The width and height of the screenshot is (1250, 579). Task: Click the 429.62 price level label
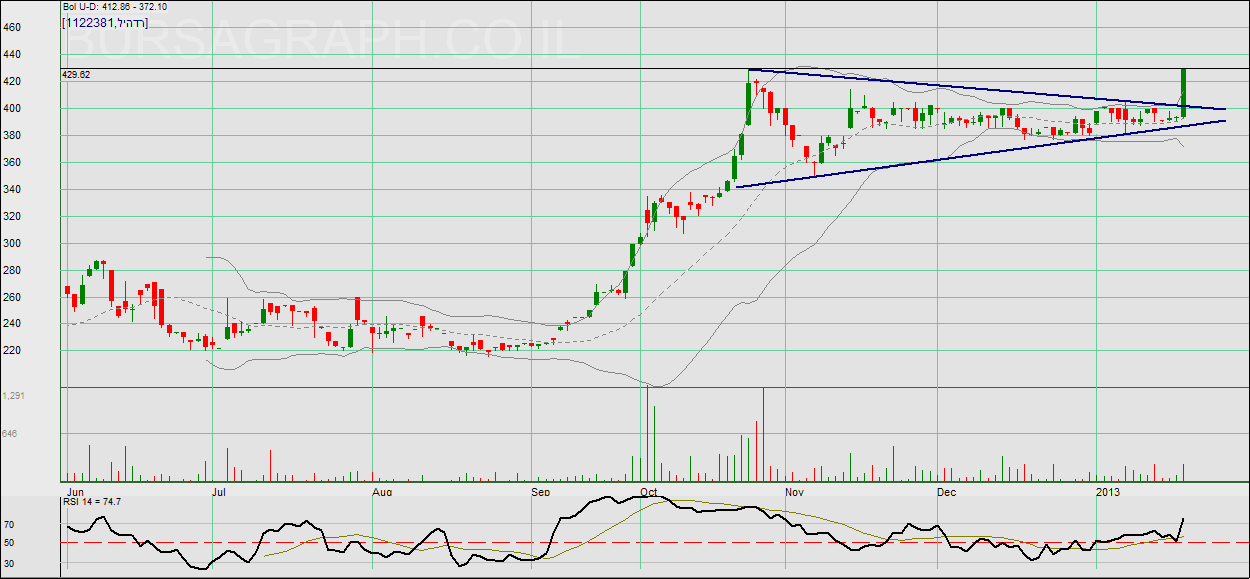pyautogui.click(x=76, y=74)
